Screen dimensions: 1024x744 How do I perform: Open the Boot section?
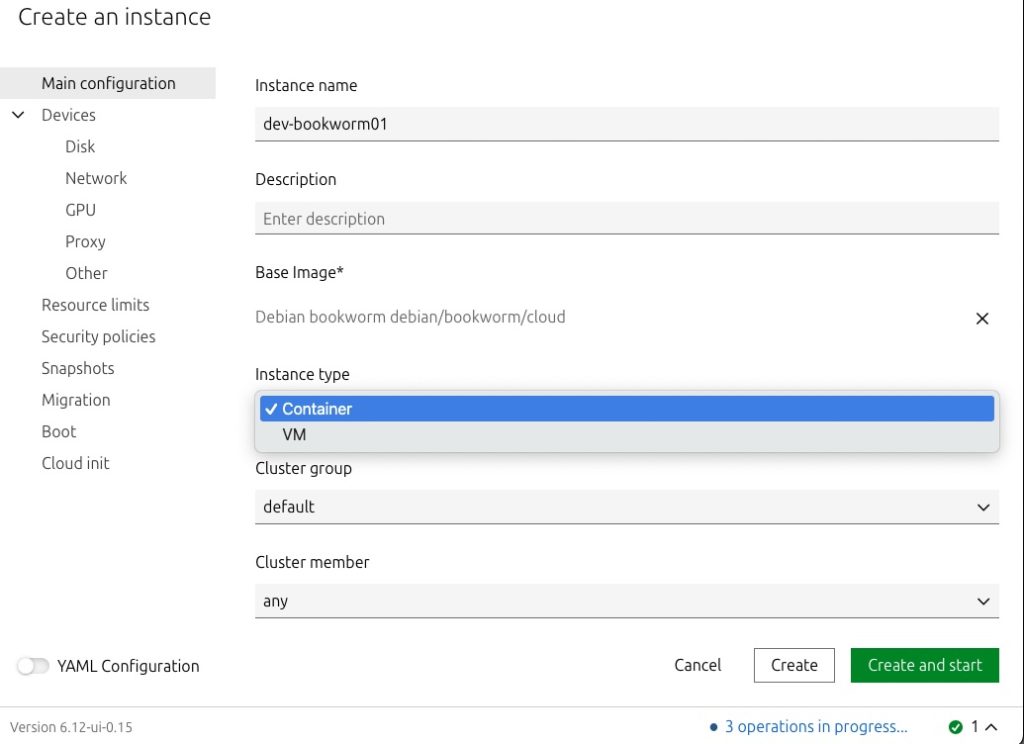pos(59,432)
